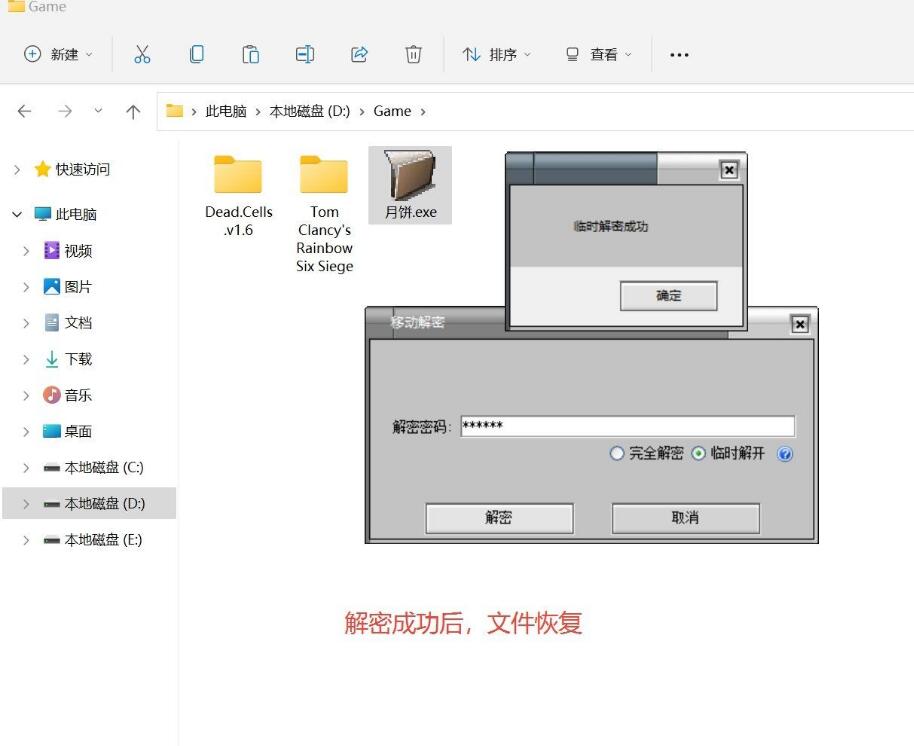Click the Rename icon in toolbar

tap(305, 55)
